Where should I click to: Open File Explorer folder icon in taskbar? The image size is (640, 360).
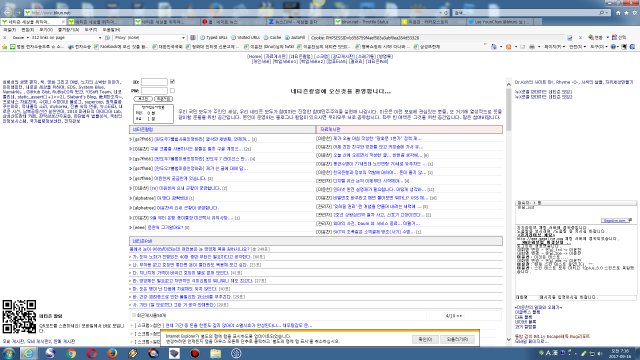tap(216, 353)
